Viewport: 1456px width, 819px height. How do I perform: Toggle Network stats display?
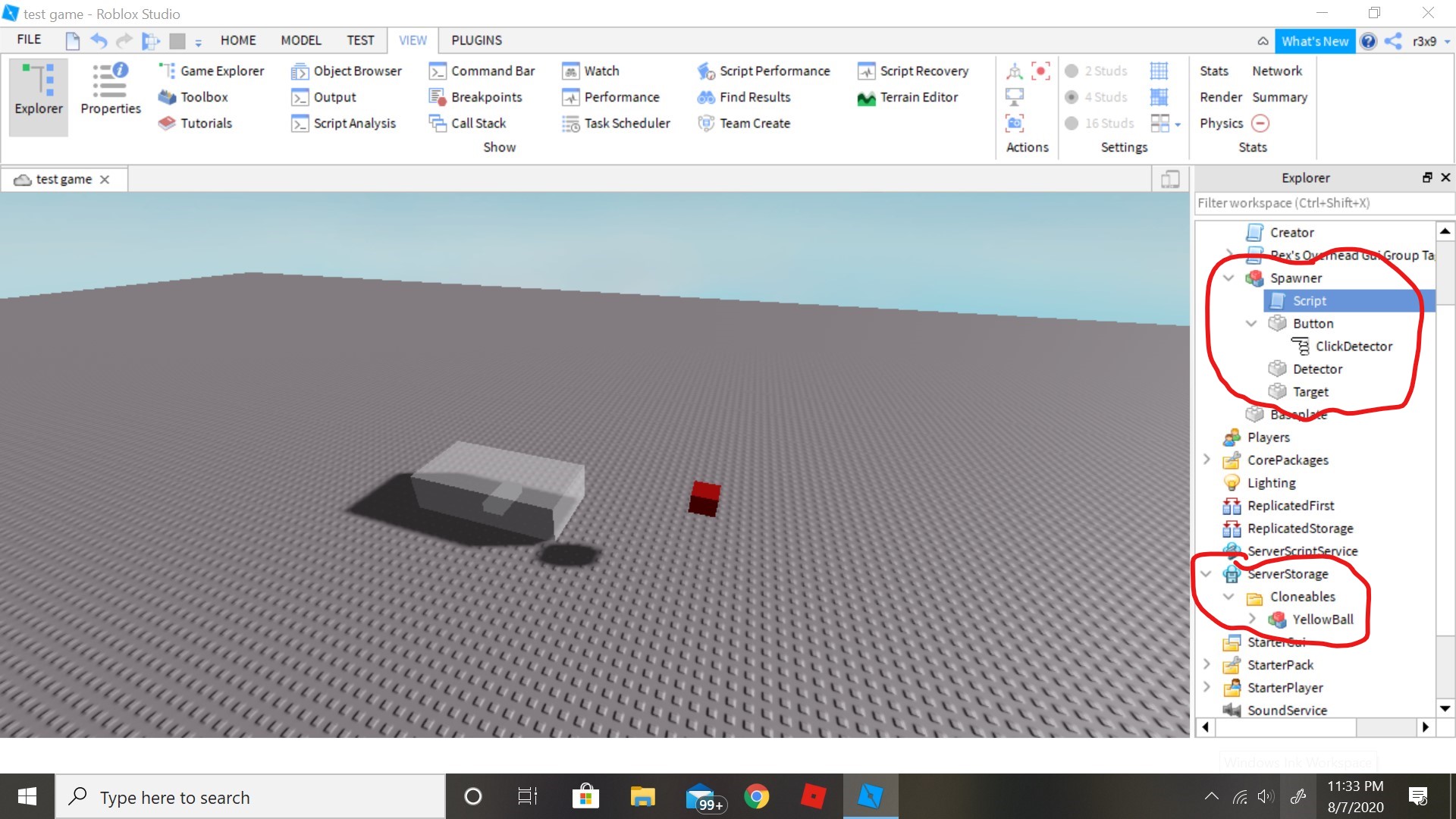tap(1277, 71)
